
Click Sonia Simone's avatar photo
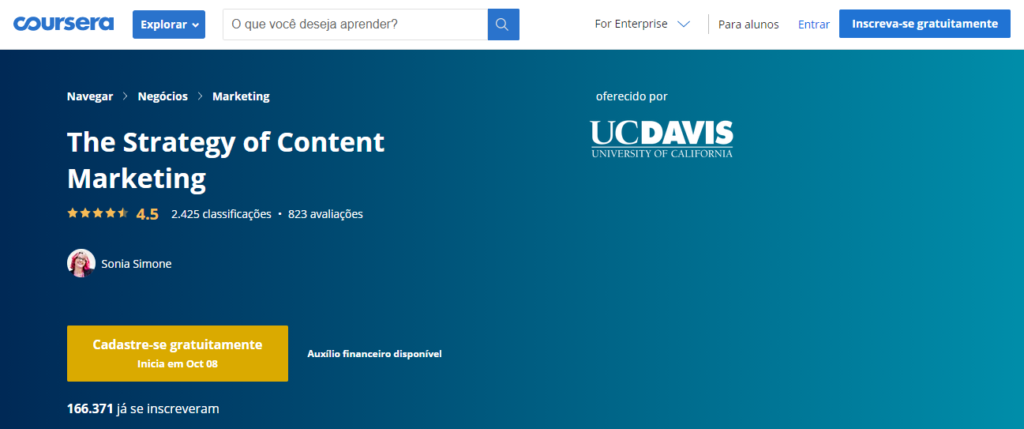81,264
